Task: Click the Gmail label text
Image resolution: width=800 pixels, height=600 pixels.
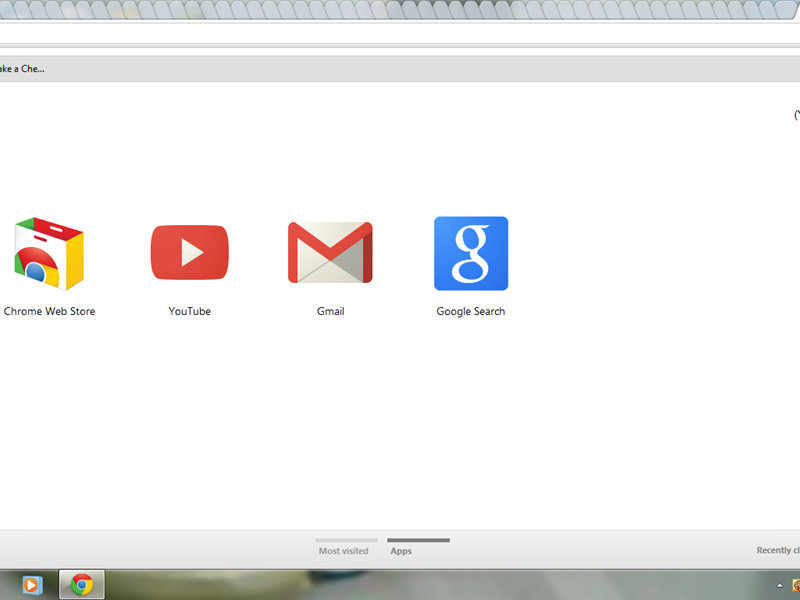Action: tap(330, 311)
